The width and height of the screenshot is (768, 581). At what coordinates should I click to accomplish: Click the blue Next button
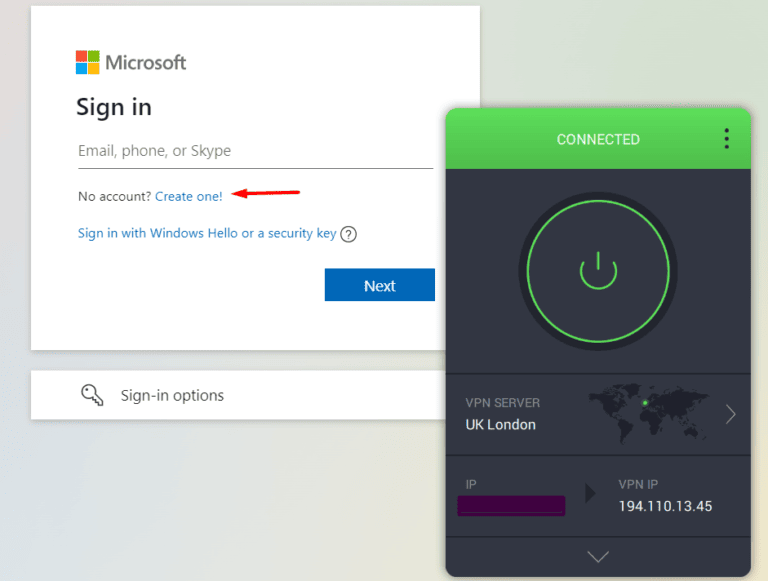click(x=380, y=285)
